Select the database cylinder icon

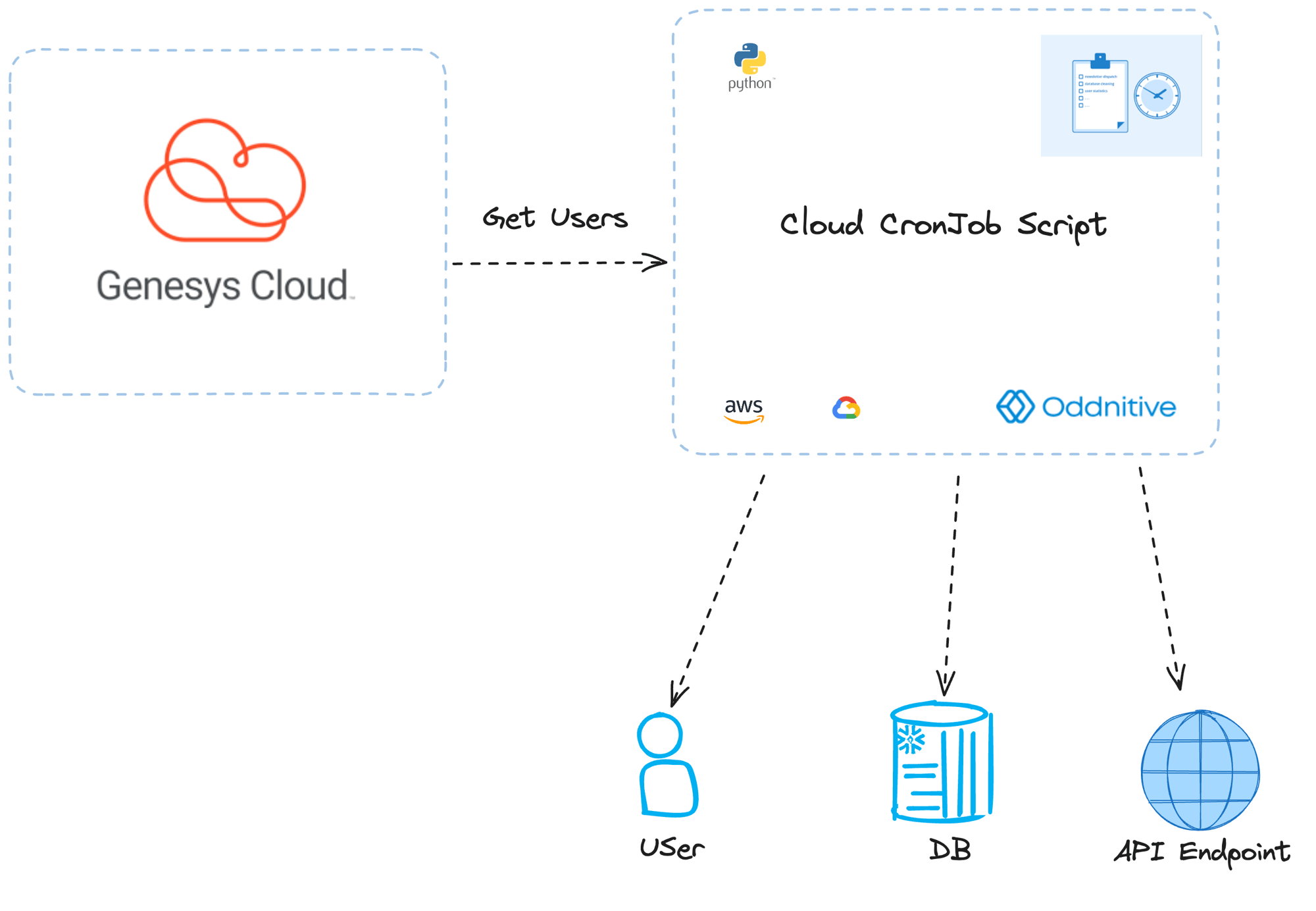point(942,762)
